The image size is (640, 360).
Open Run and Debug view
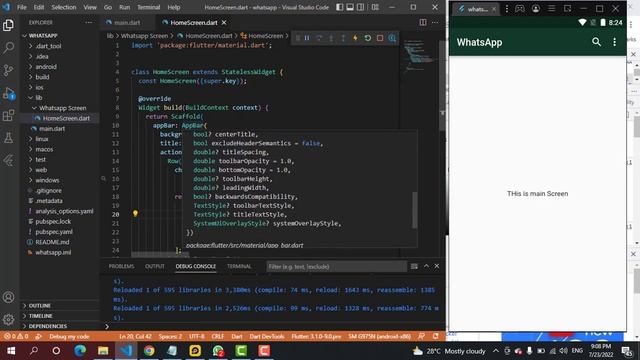pos(8,93)
